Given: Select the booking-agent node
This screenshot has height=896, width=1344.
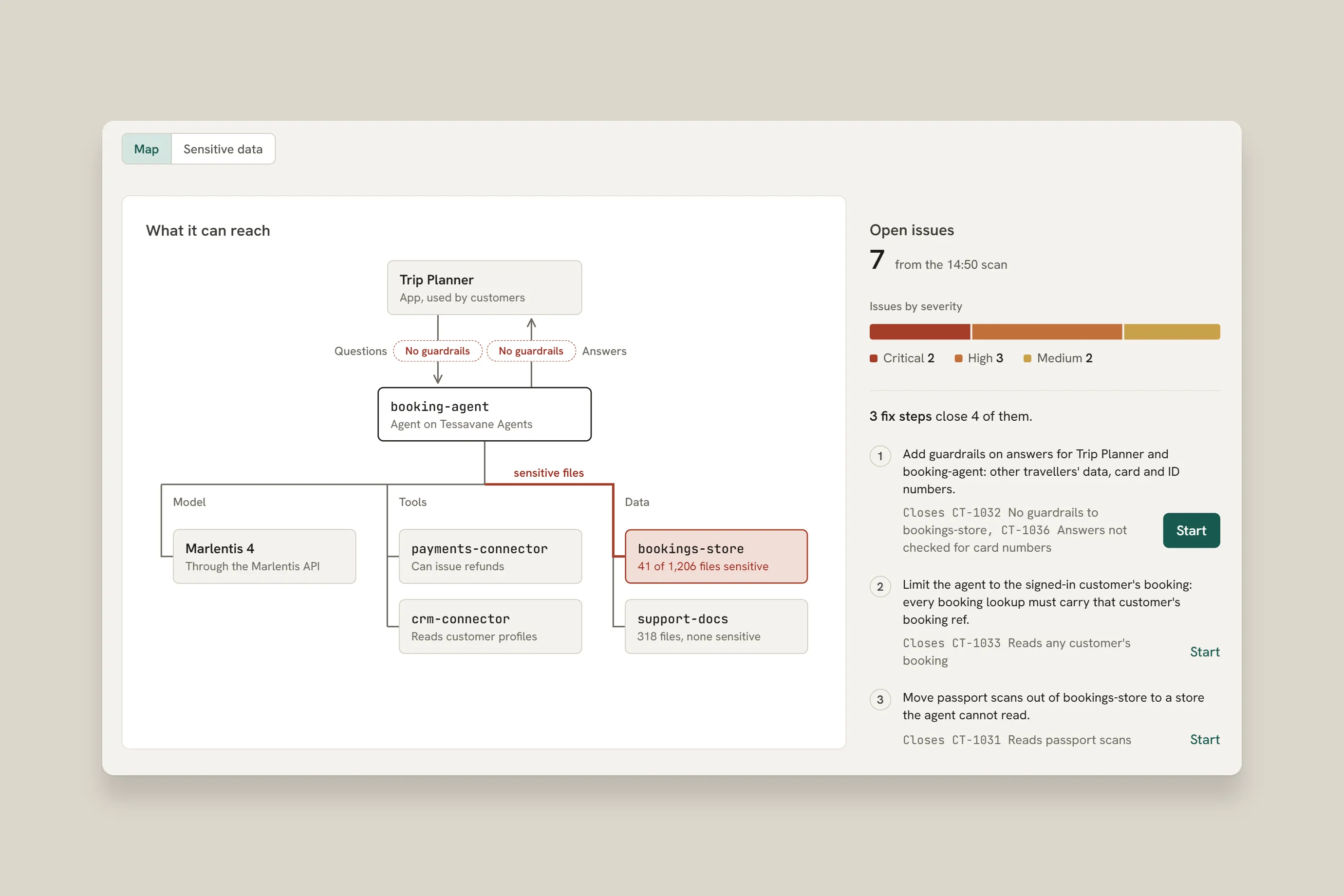Looking at the screenshot, I should (x=485, y=414).
